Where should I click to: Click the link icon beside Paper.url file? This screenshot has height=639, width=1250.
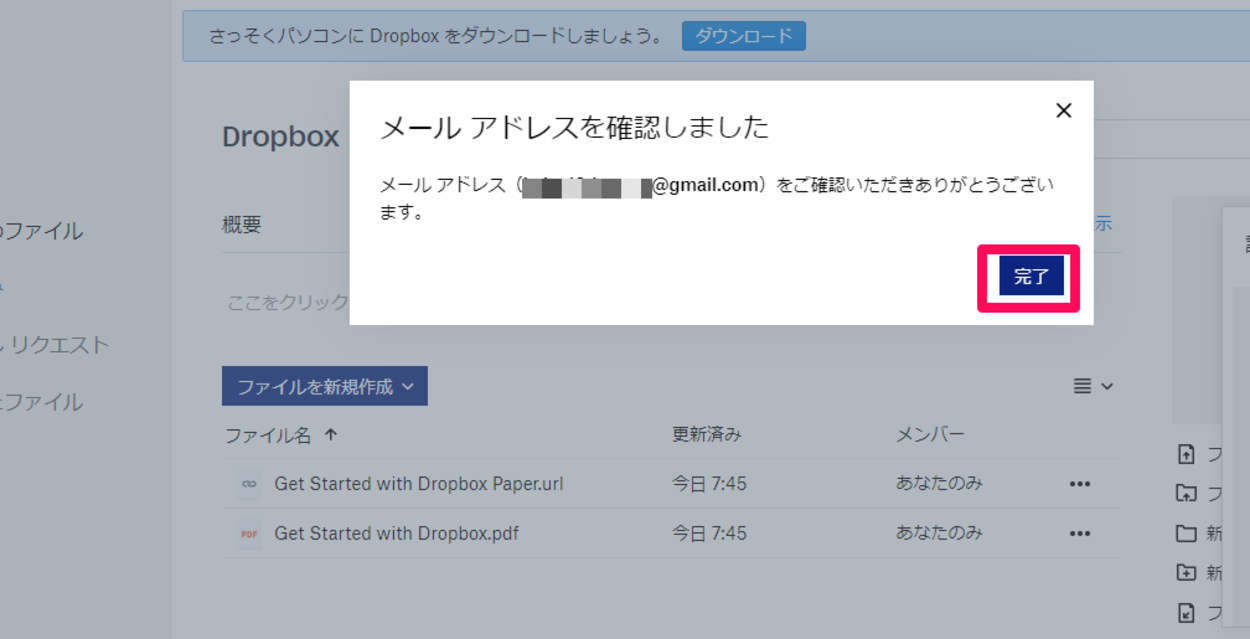(249, 484)
